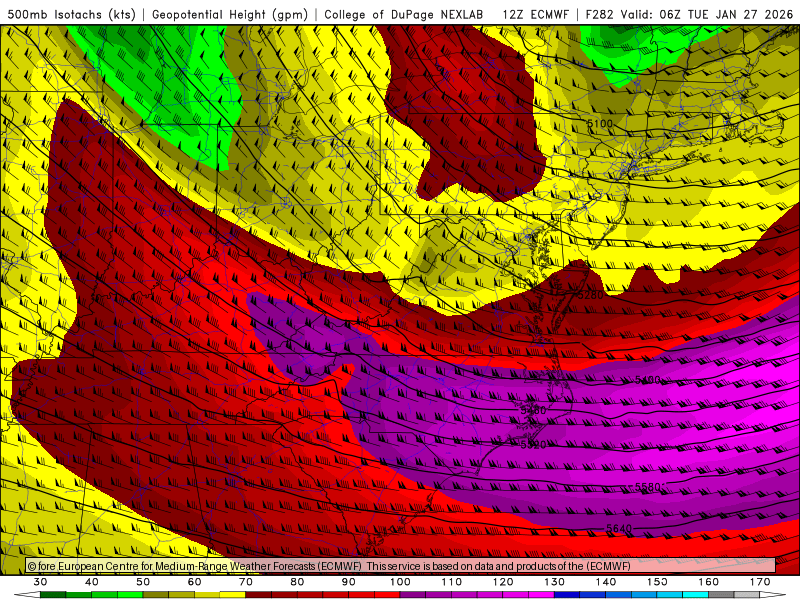Click the 90 color scale label

coord(349,582)
